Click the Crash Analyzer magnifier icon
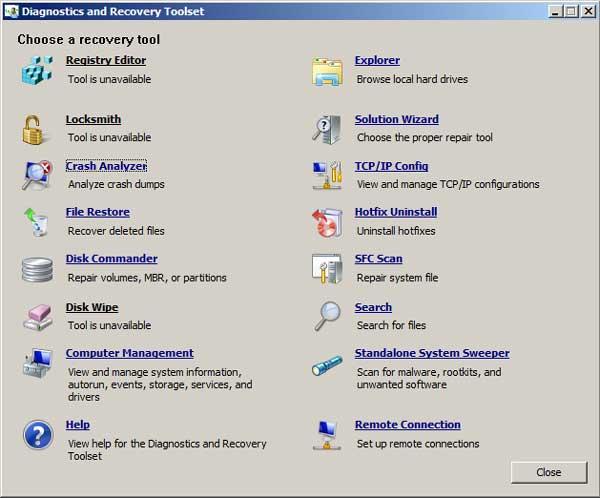The image size is (600, 498). [37, 175]
